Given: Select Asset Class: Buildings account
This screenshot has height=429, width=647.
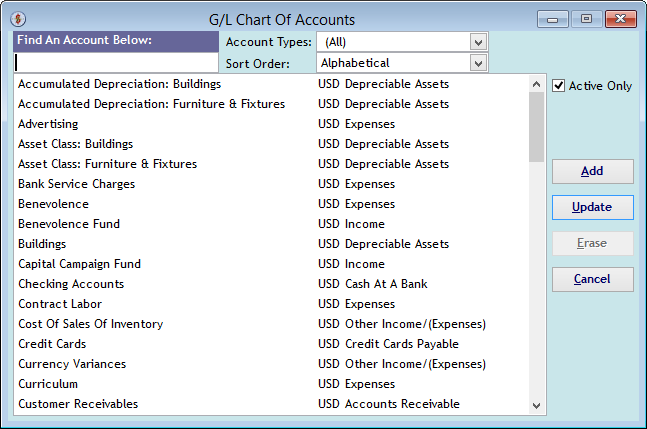Looking at the screenshot, I should [x=271, y=144].
